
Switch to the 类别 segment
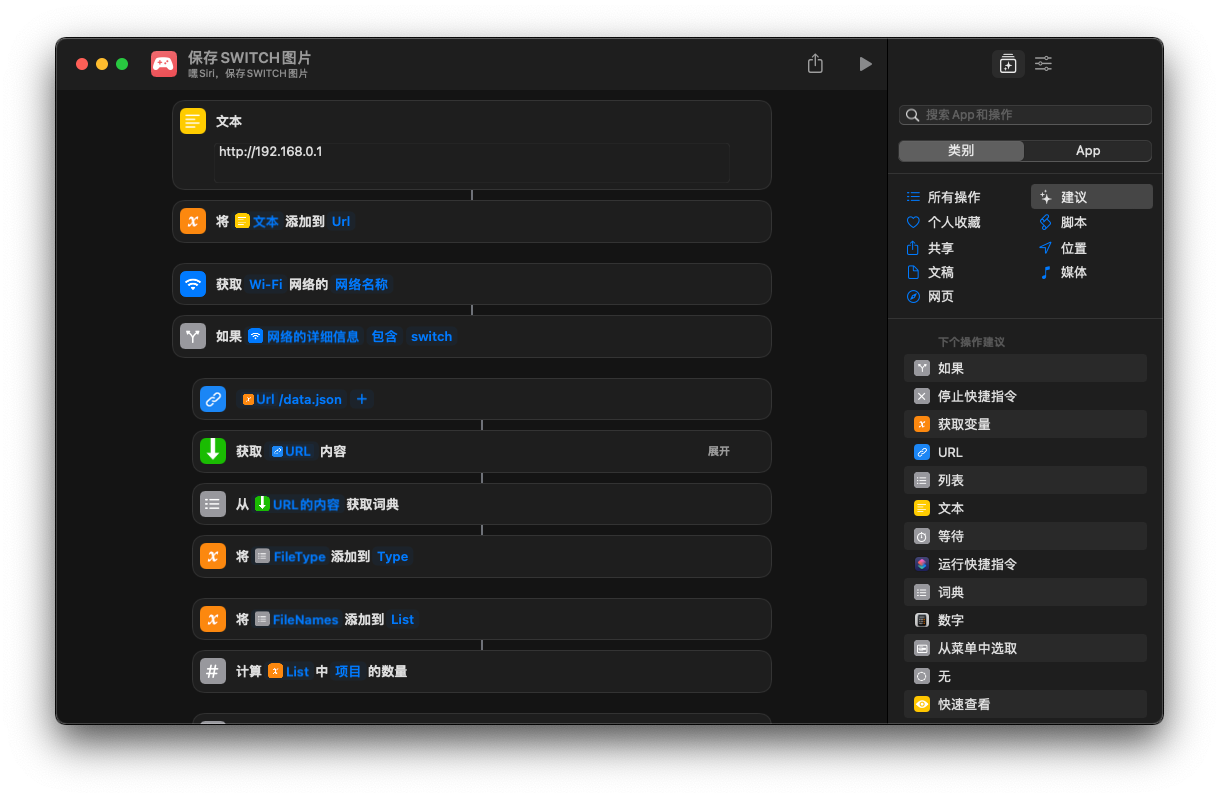[961, 151]
